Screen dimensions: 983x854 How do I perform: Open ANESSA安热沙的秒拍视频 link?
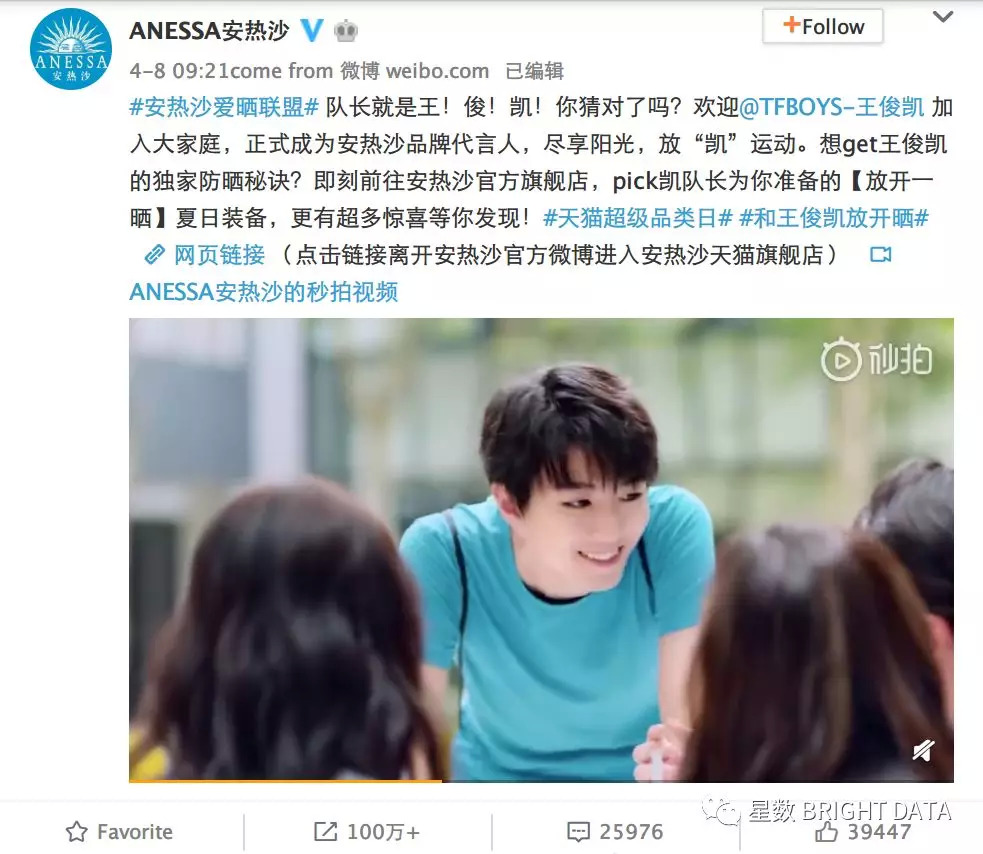(264, 292)
